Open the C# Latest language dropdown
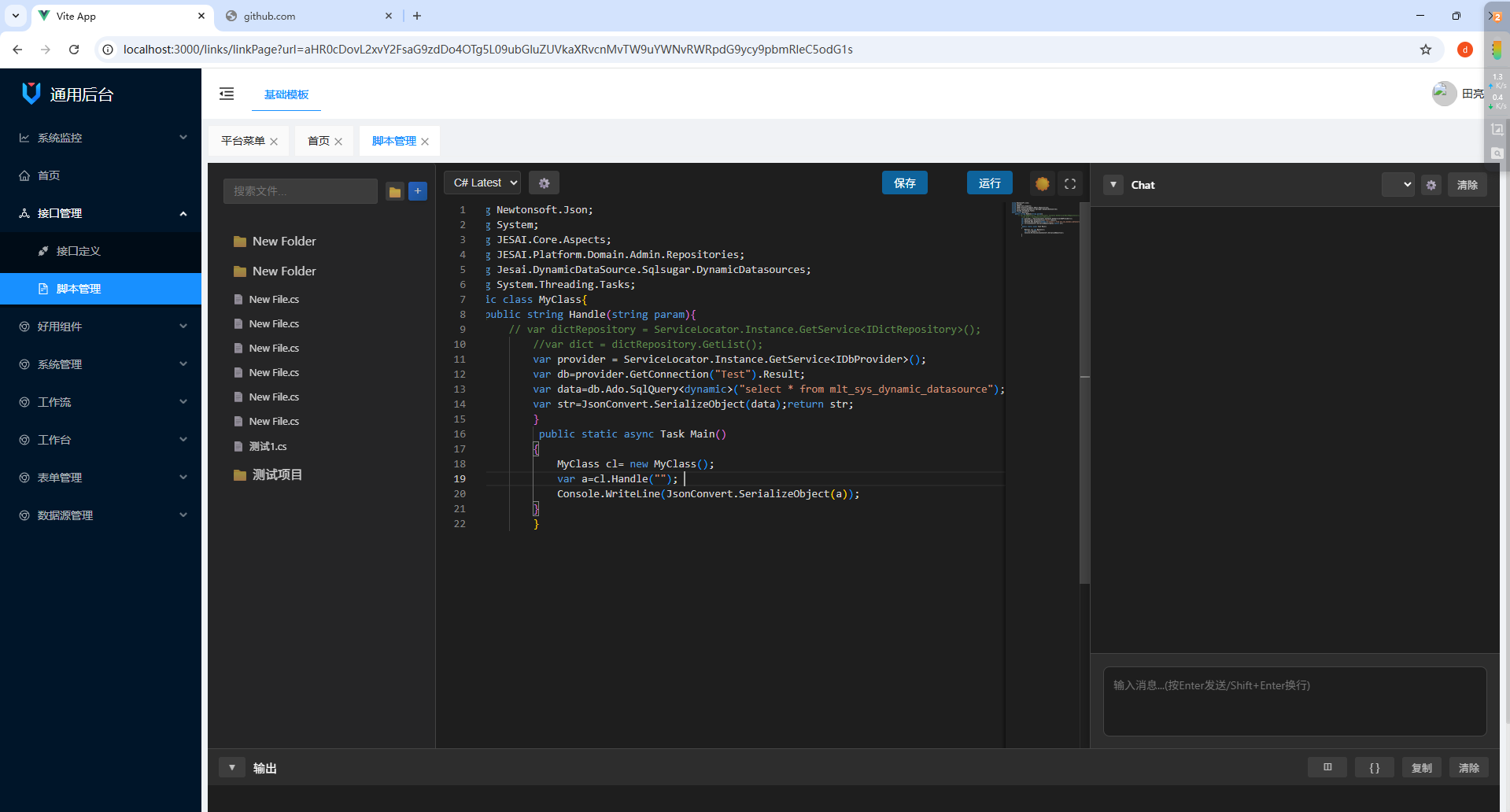Image resolution: width=1510 pixels, height=812 pixels. click(x=482, y=183)
